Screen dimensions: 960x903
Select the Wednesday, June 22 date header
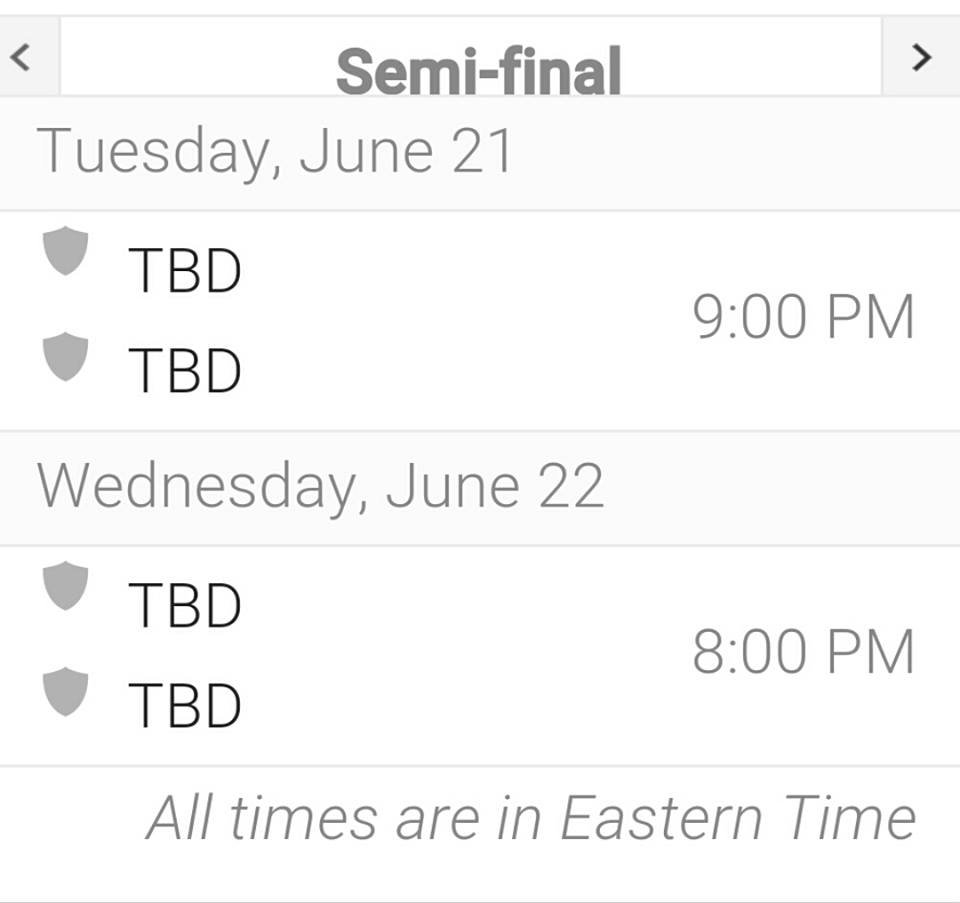click(320, 486)
